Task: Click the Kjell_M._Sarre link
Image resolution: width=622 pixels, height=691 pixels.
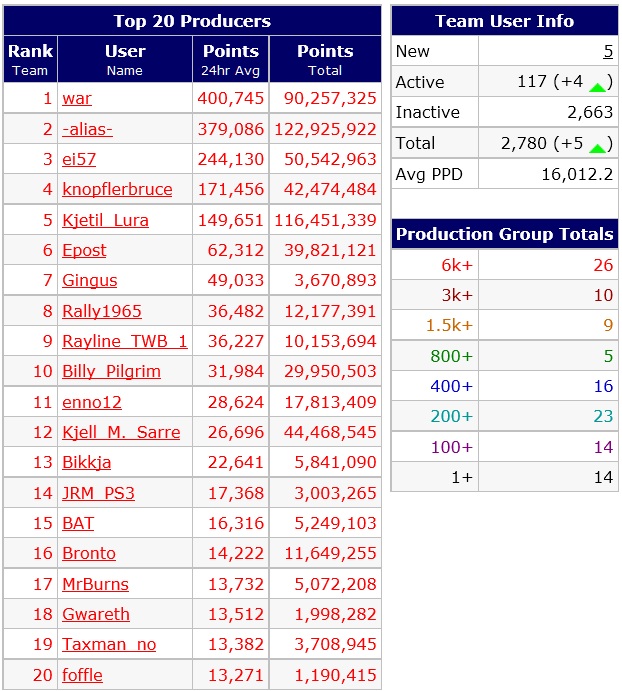Action: point(121,432)
